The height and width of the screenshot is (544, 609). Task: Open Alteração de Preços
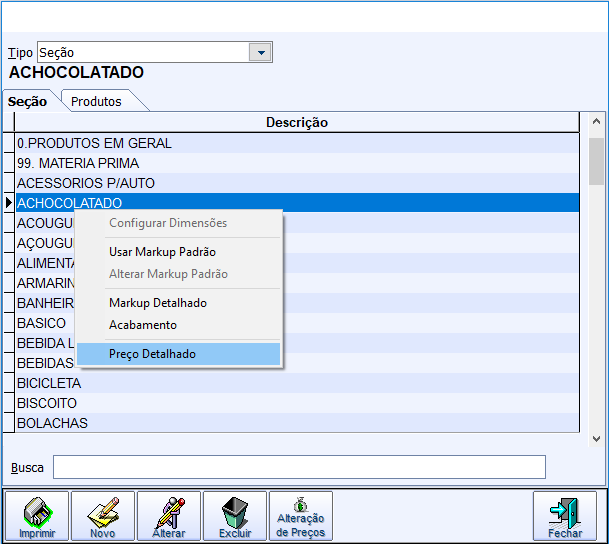(x=301, y=516)
